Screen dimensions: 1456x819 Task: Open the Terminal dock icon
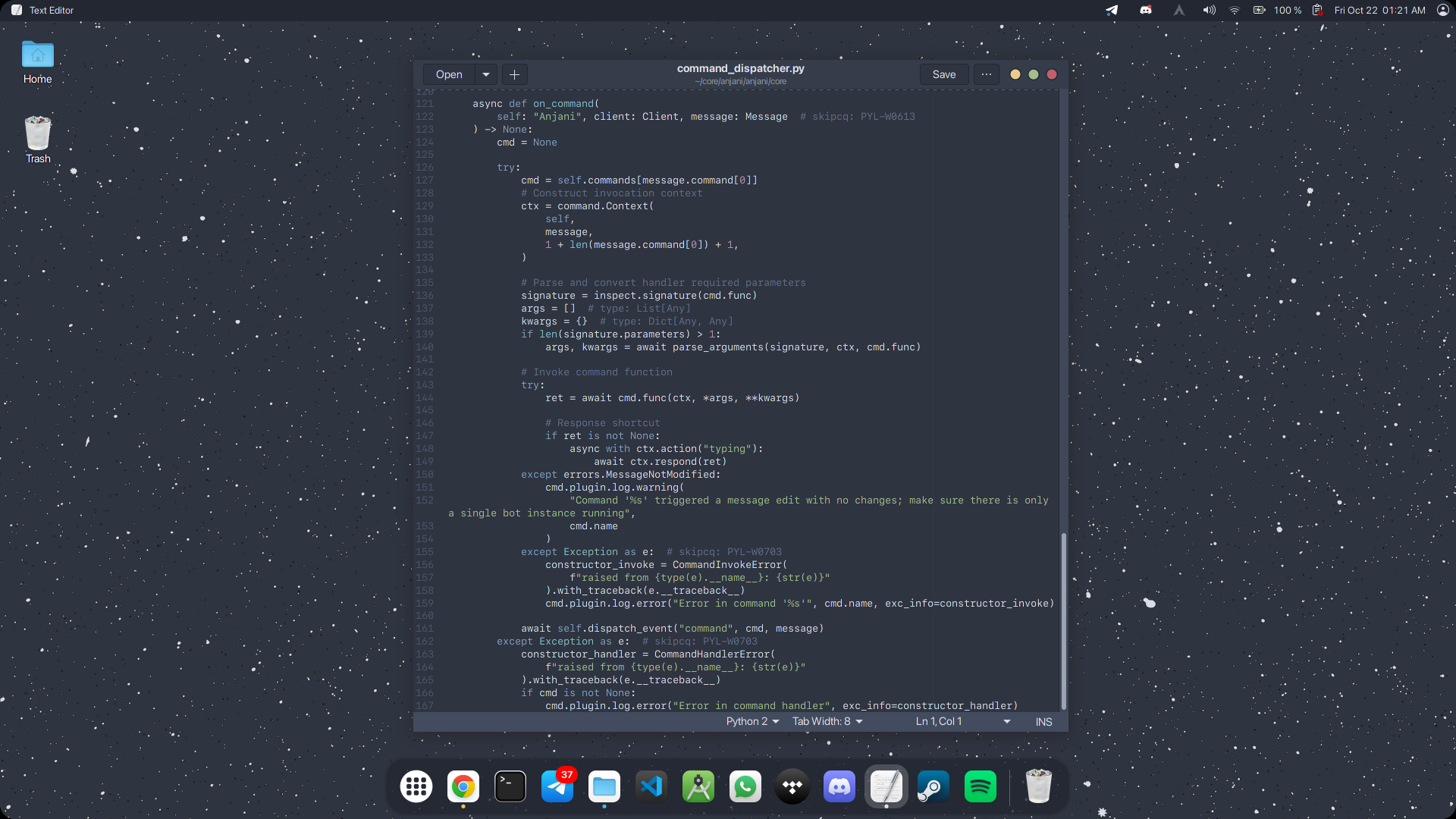coord(510,787)
